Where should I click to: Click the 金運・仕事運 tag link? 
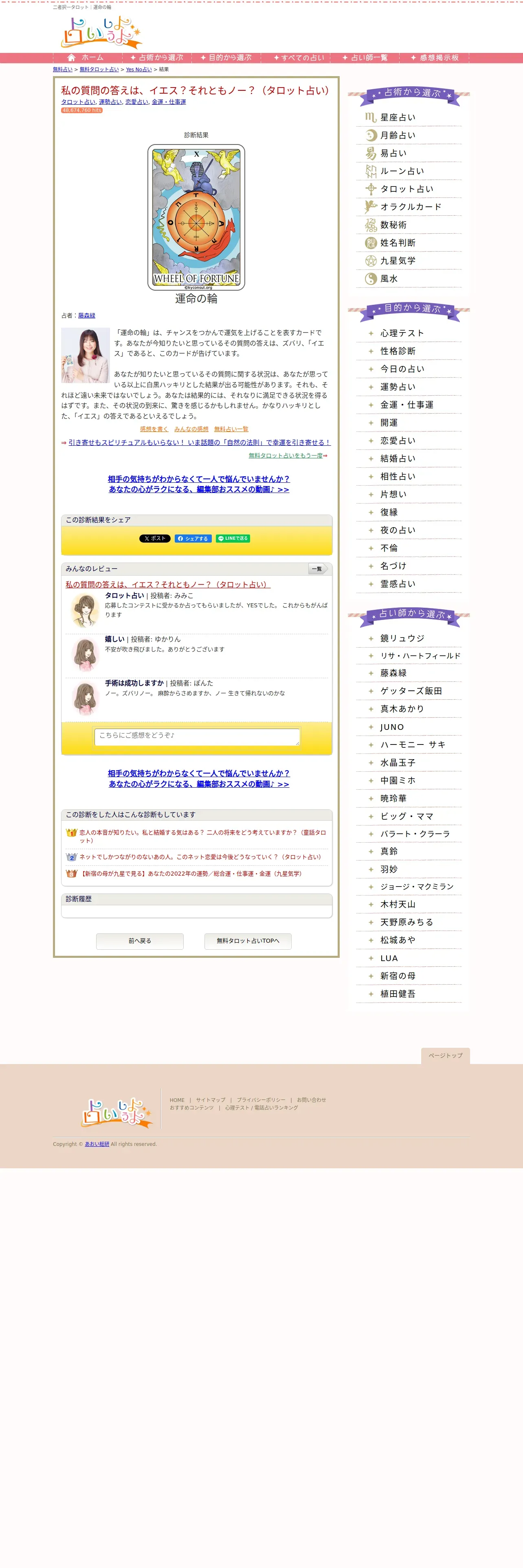[x=169, y=102]
